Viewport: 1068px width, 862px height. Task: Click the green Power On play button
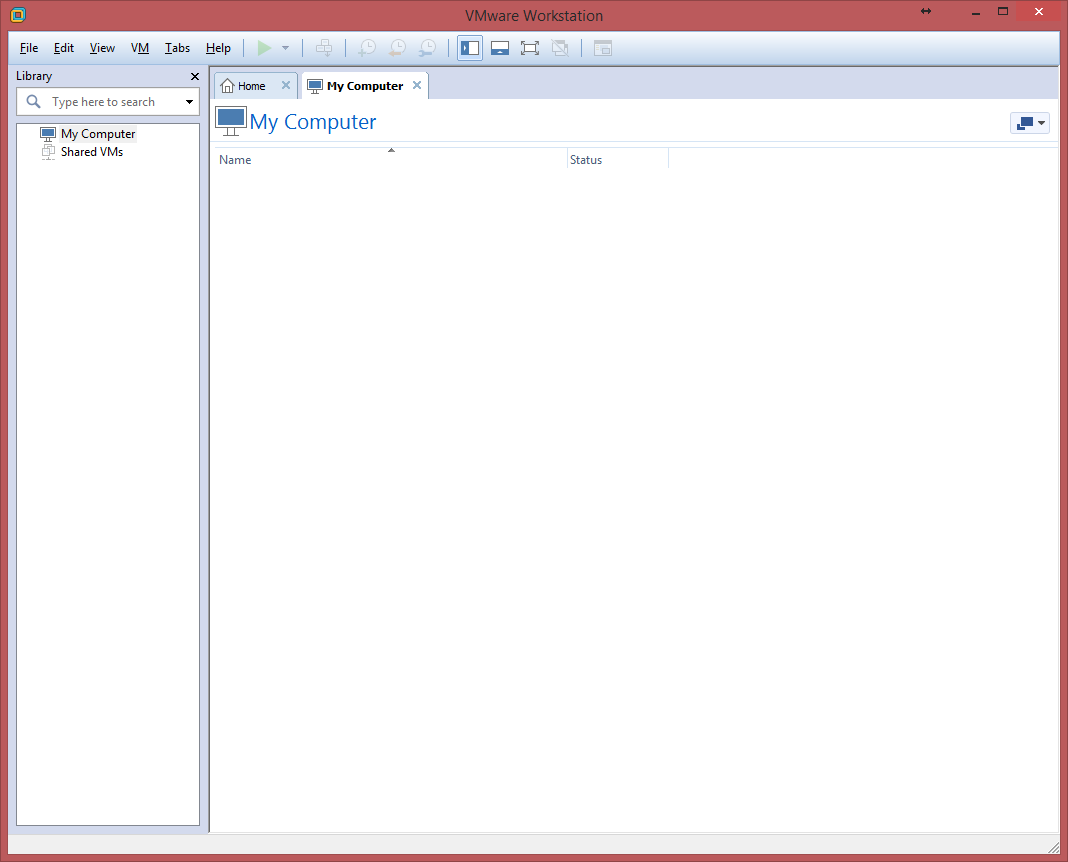pos(264,48)
